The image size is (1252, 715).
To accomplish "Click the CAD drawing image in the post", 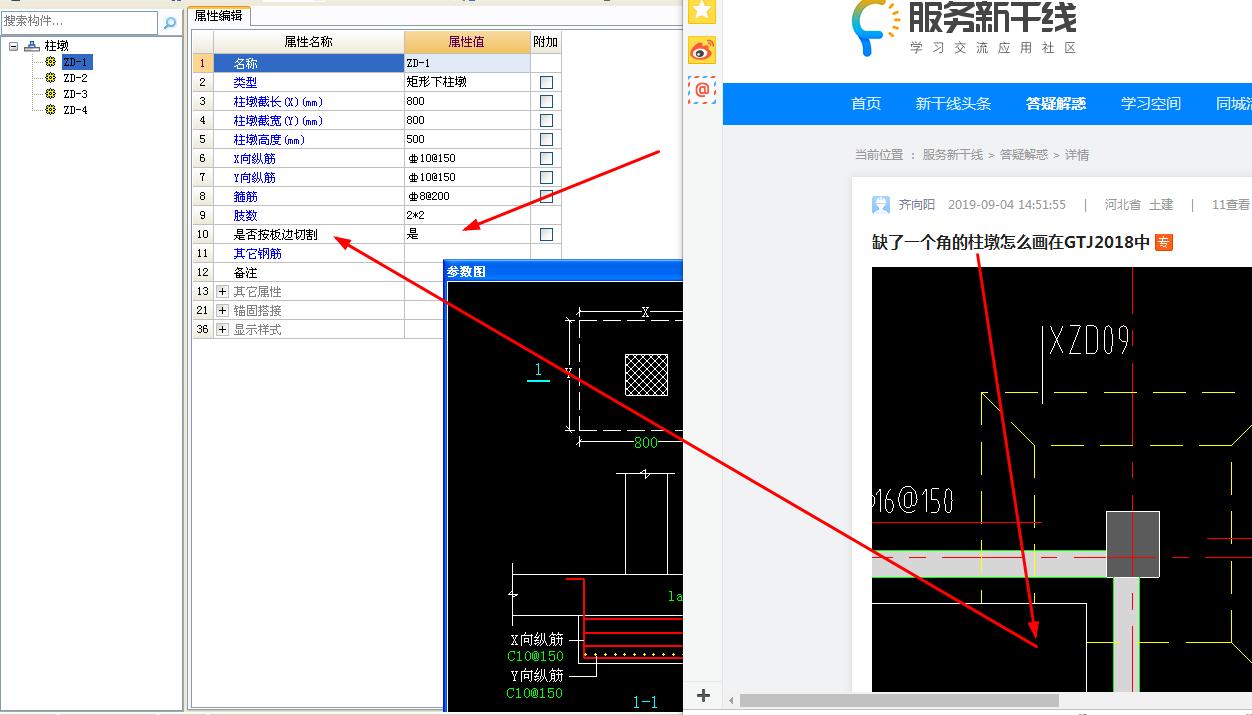I will pos(1062,478).
